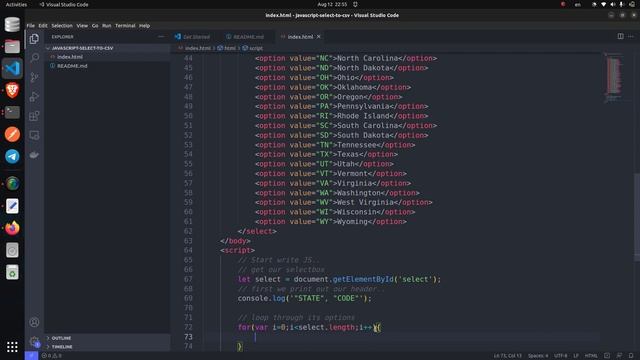640x360 pixels.
Task: Open the Go menu
Action: 95,26
